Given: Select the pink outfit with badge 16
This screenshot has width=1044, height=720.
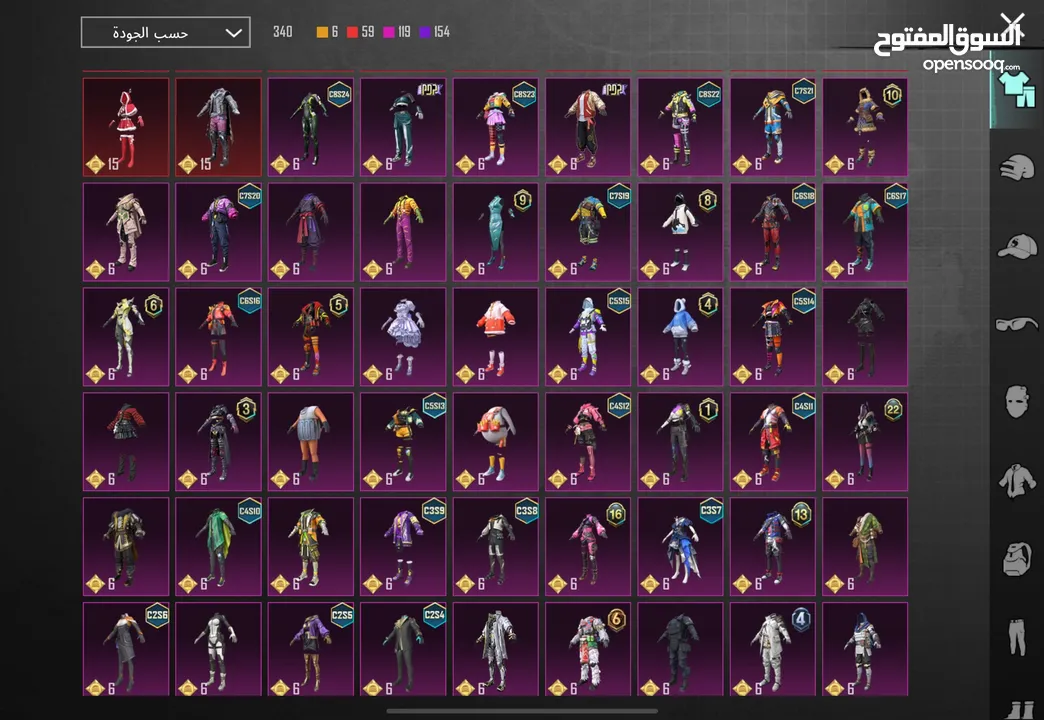Looking at the screenshot, I should (x=588, y=546).
